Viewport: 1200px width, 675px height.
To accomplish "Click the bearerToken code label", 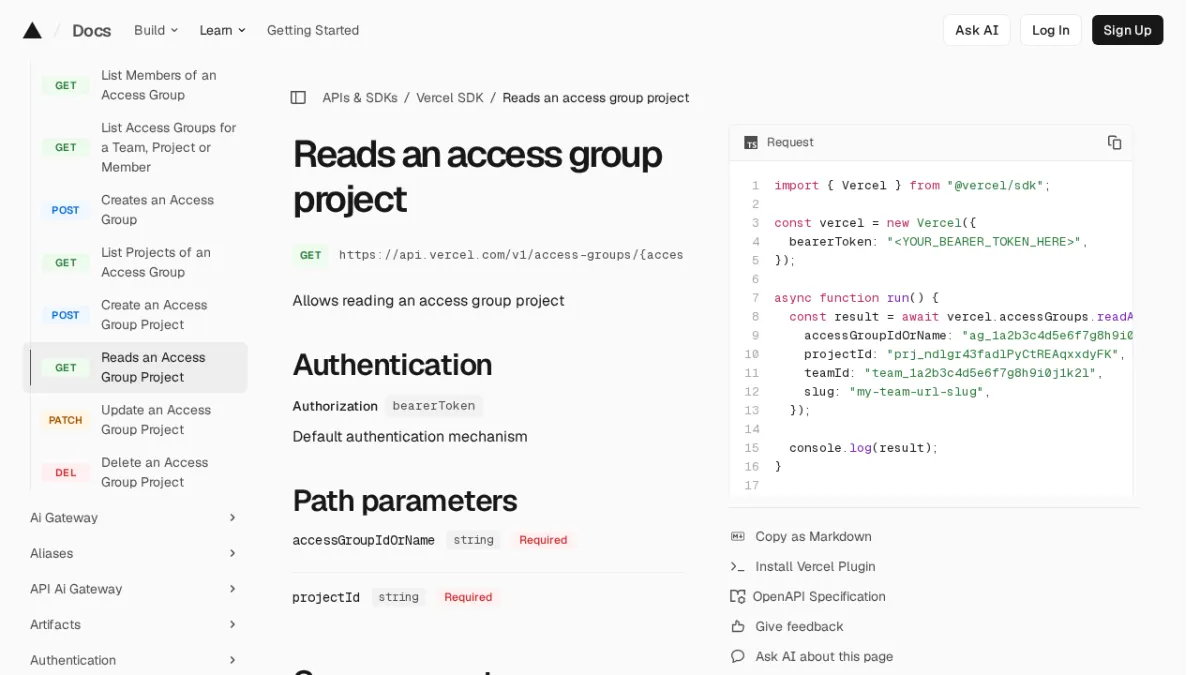I will coord(434,406).
